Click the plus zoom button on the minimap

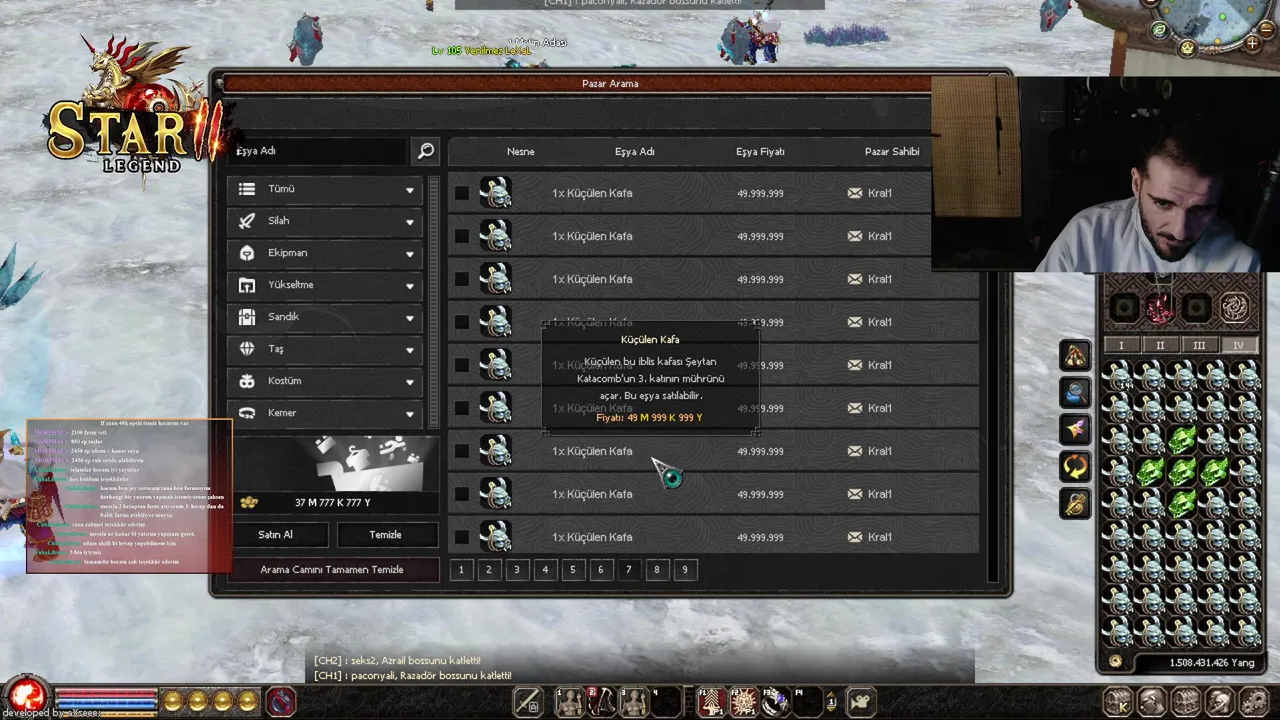point(1252,44)
